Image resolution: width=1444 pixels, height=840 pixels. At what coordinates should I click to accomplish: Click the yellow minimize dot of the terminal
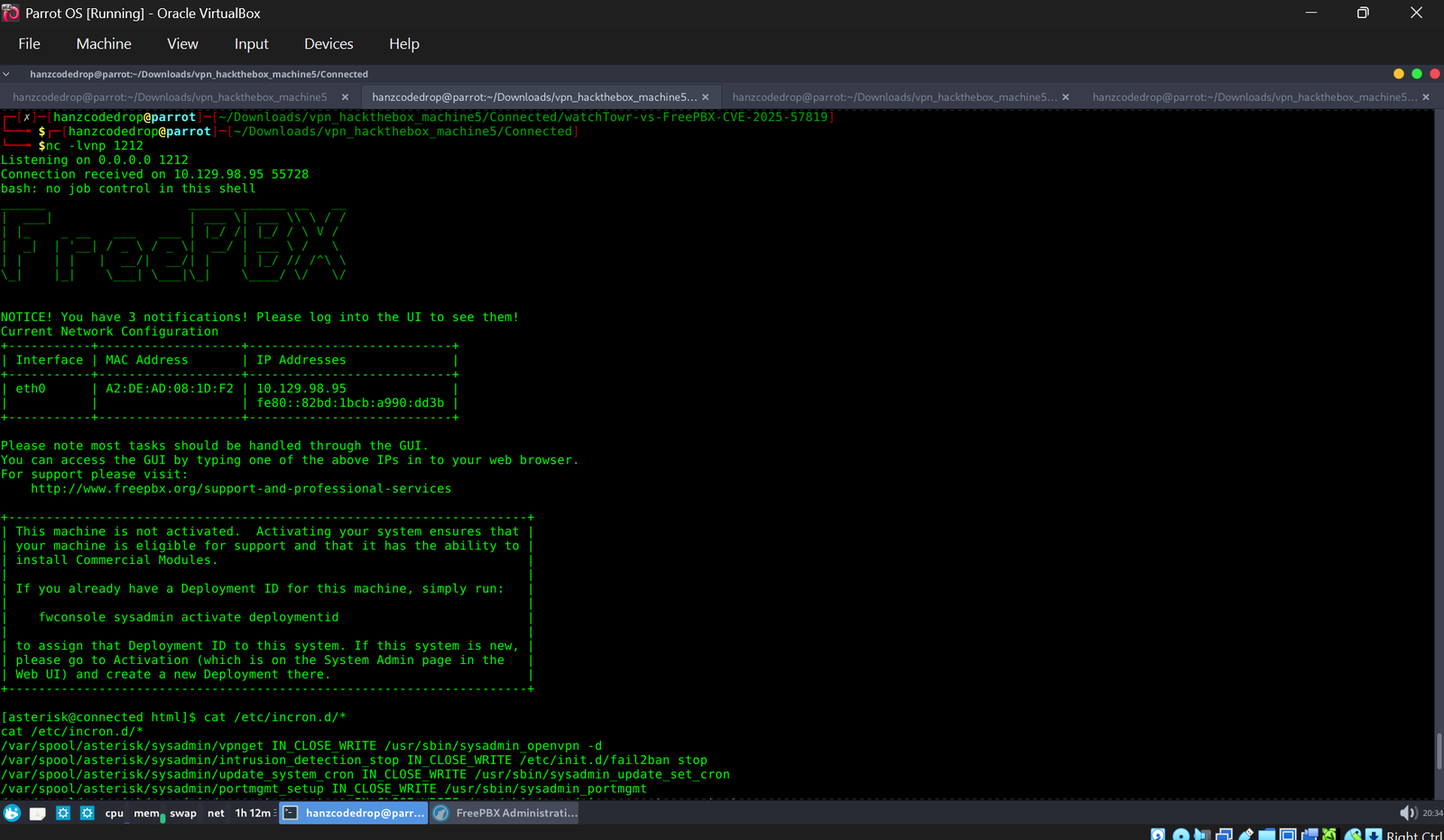pyautogui.click(x=1399, y=74)
